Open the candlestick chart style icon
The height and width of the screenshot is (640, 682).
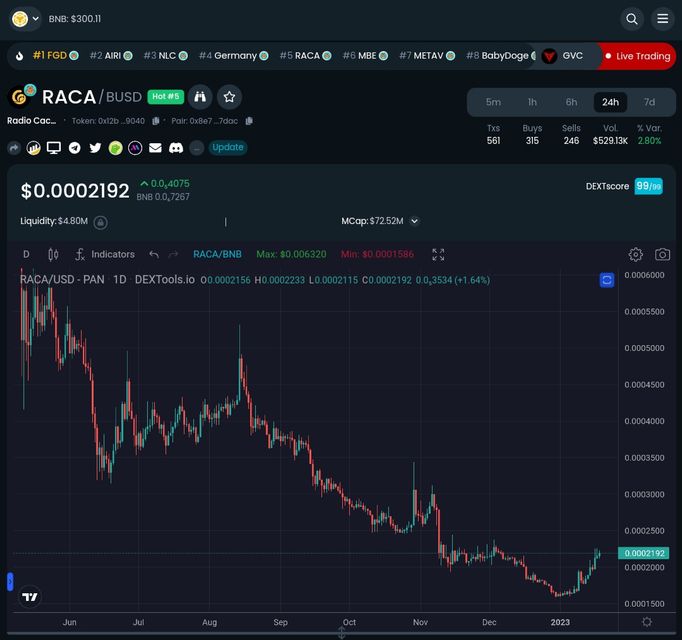(x=53, y=255)
